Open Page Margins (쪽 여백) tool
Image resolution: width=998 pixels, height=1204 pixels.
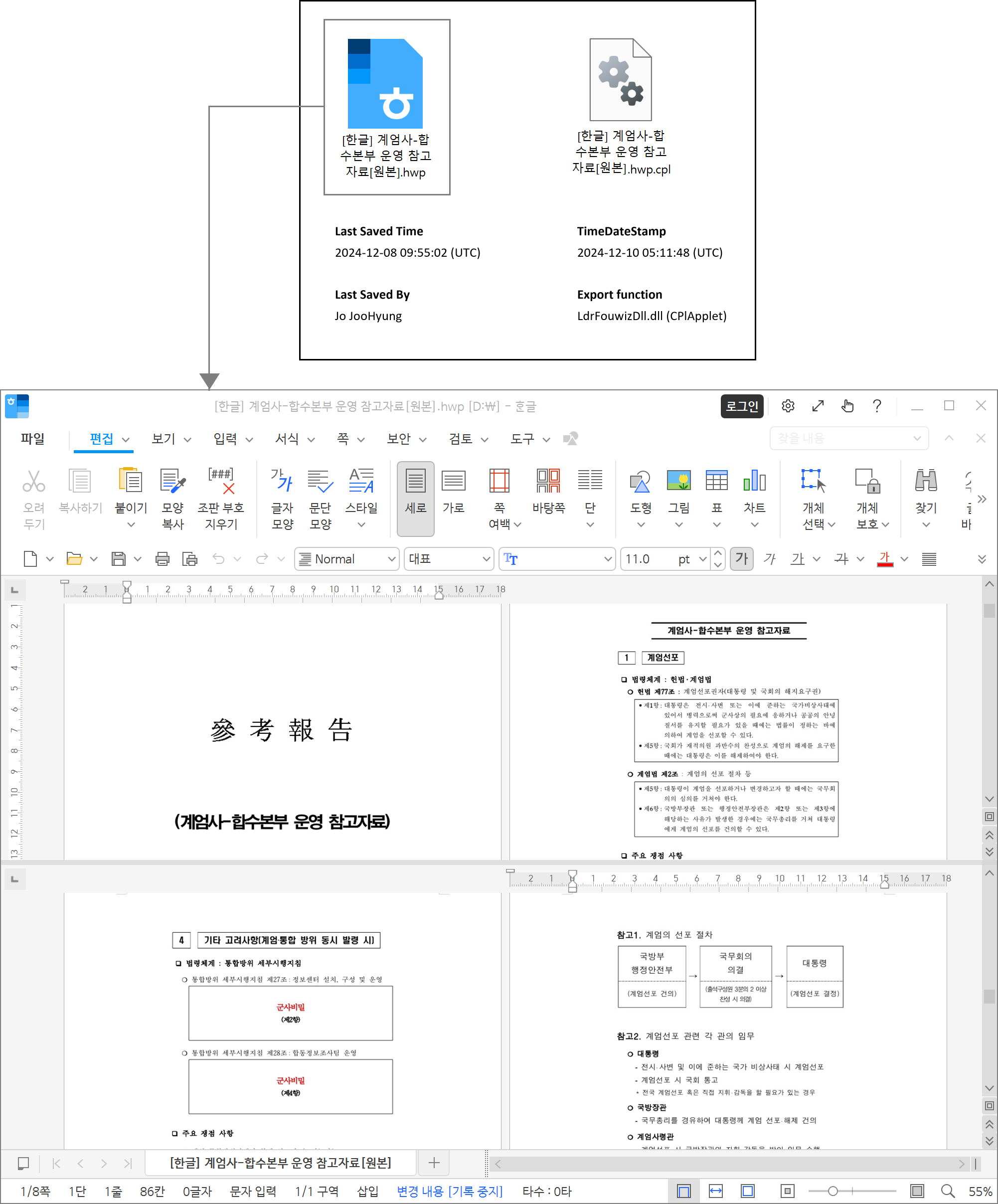coord(499,481)
